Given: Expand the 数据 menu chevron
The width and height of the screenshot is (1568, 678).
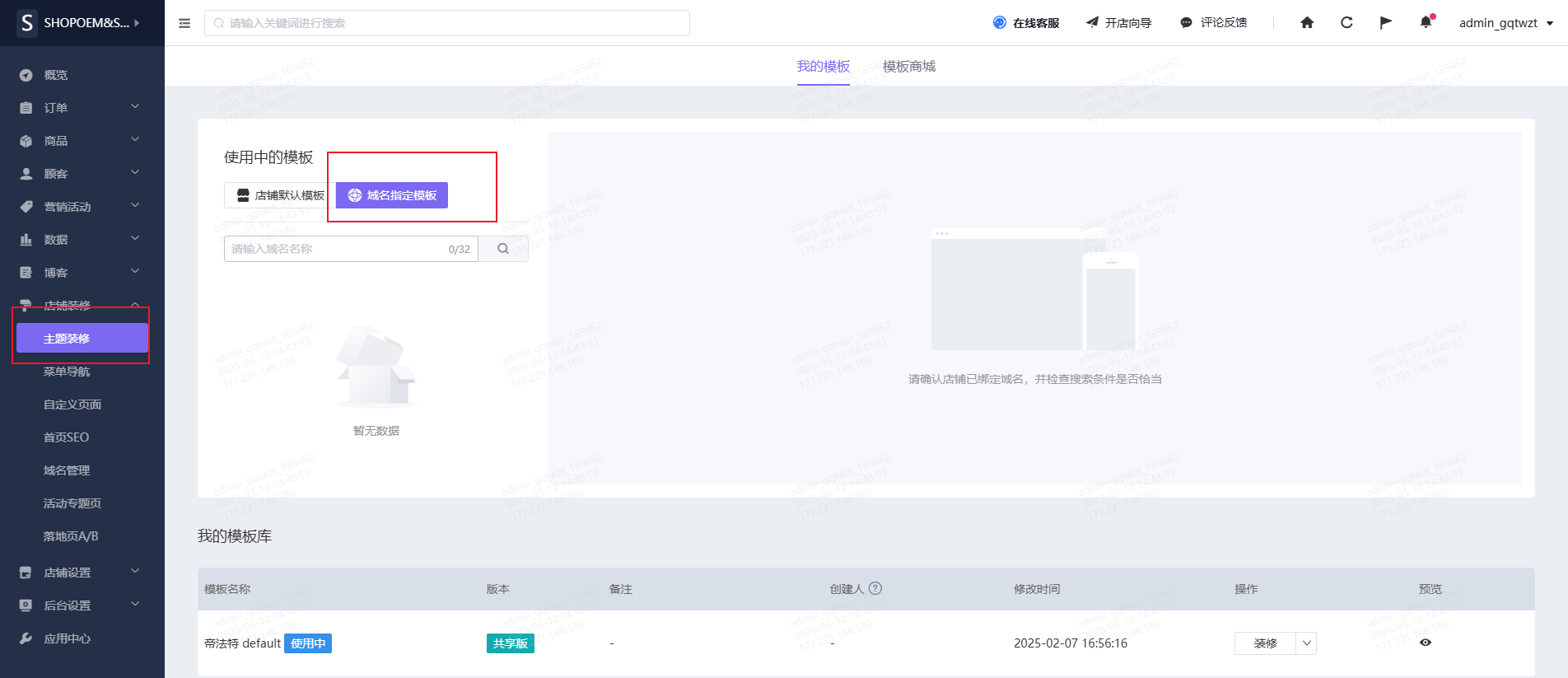Looking at the screenshot, I should coord(135,239).
